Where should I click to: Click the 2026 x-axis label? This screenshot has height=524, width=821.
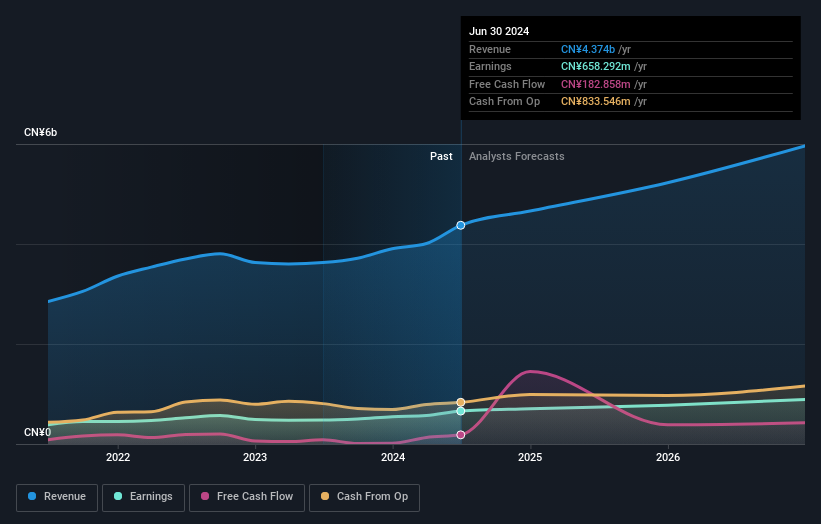[668, 458]
